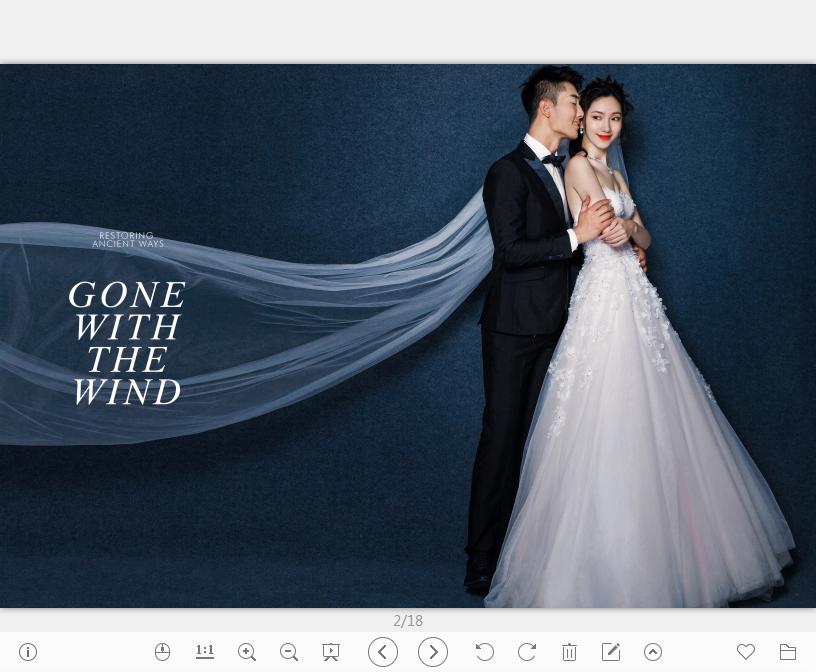Click the displayed wedding photo
816x672 pixels.
[408, 336]
